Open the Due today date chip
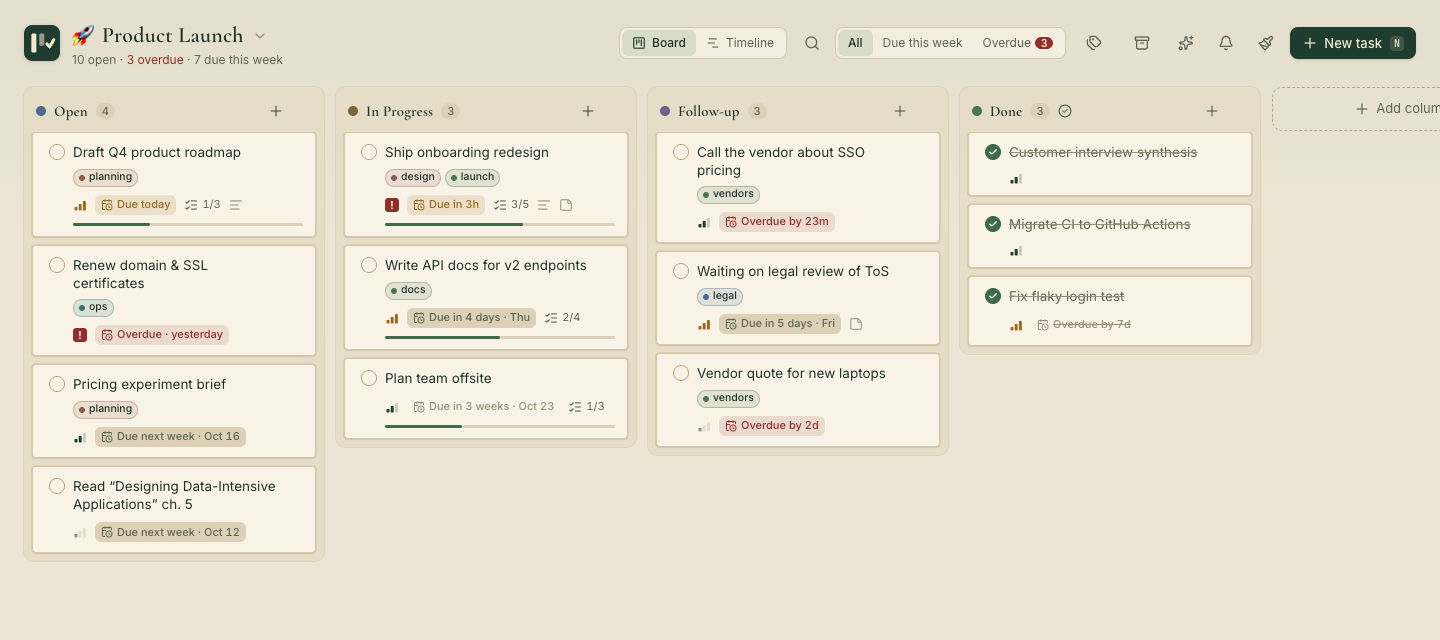1440x640 pixels. (135, 205)
